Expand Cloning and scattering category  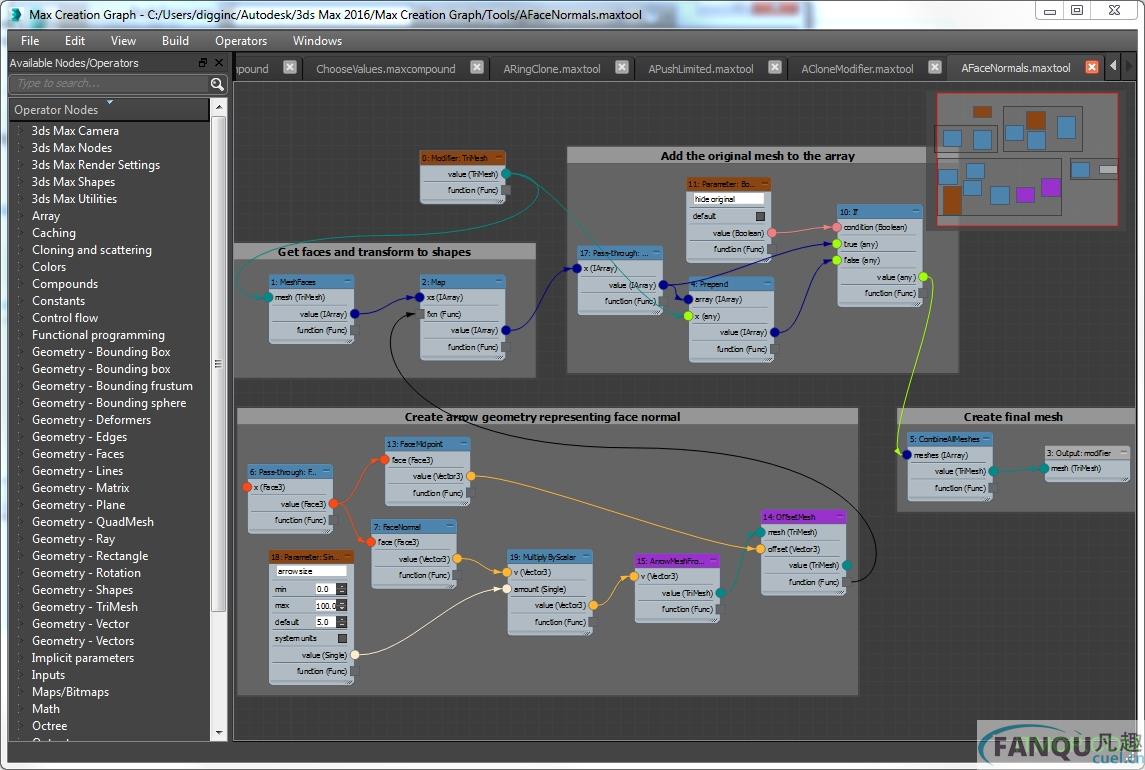pos(20,250)
